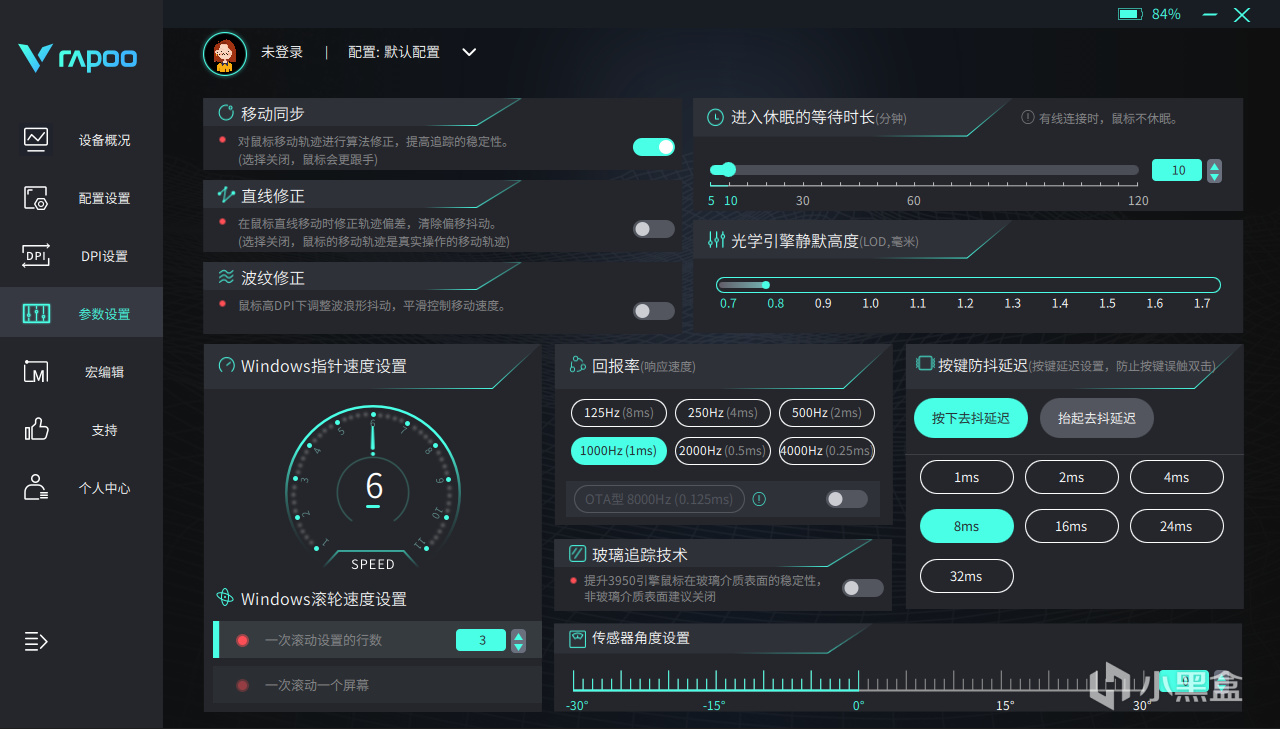Click the sleep minutes value field showing 10
Screen dimensions: 1280x729
pos(1177,170)
